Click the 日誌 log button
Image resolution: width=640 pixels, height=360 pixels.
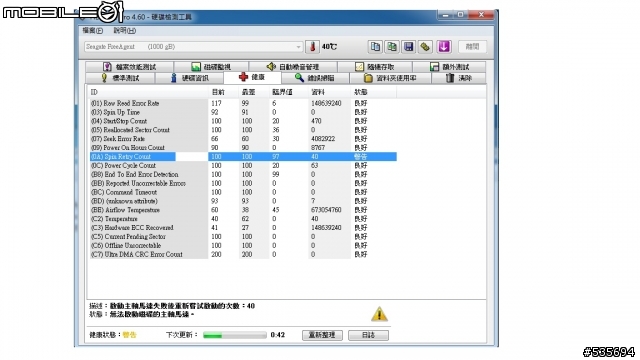tap(368, 335)
